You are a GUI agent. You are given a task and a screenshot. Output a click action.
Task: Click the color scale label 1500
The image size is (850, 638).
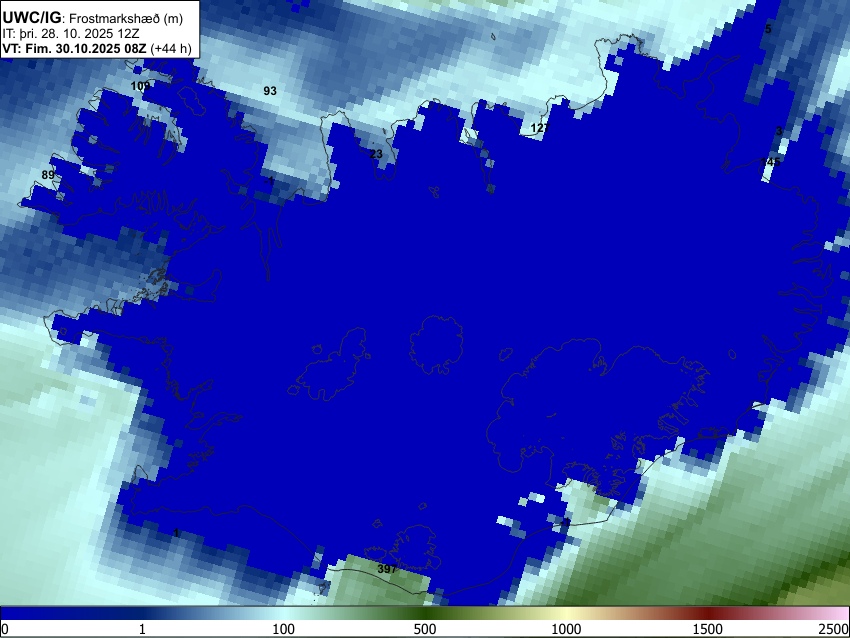[708, 629]
